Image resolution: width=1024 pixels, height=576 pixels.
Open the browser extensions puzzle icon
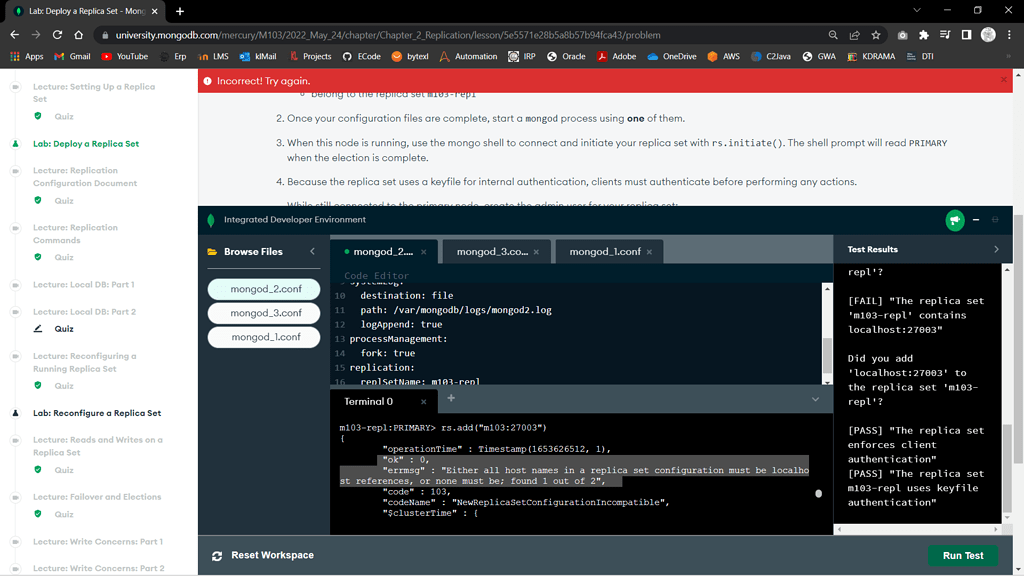tap(923, 35)
